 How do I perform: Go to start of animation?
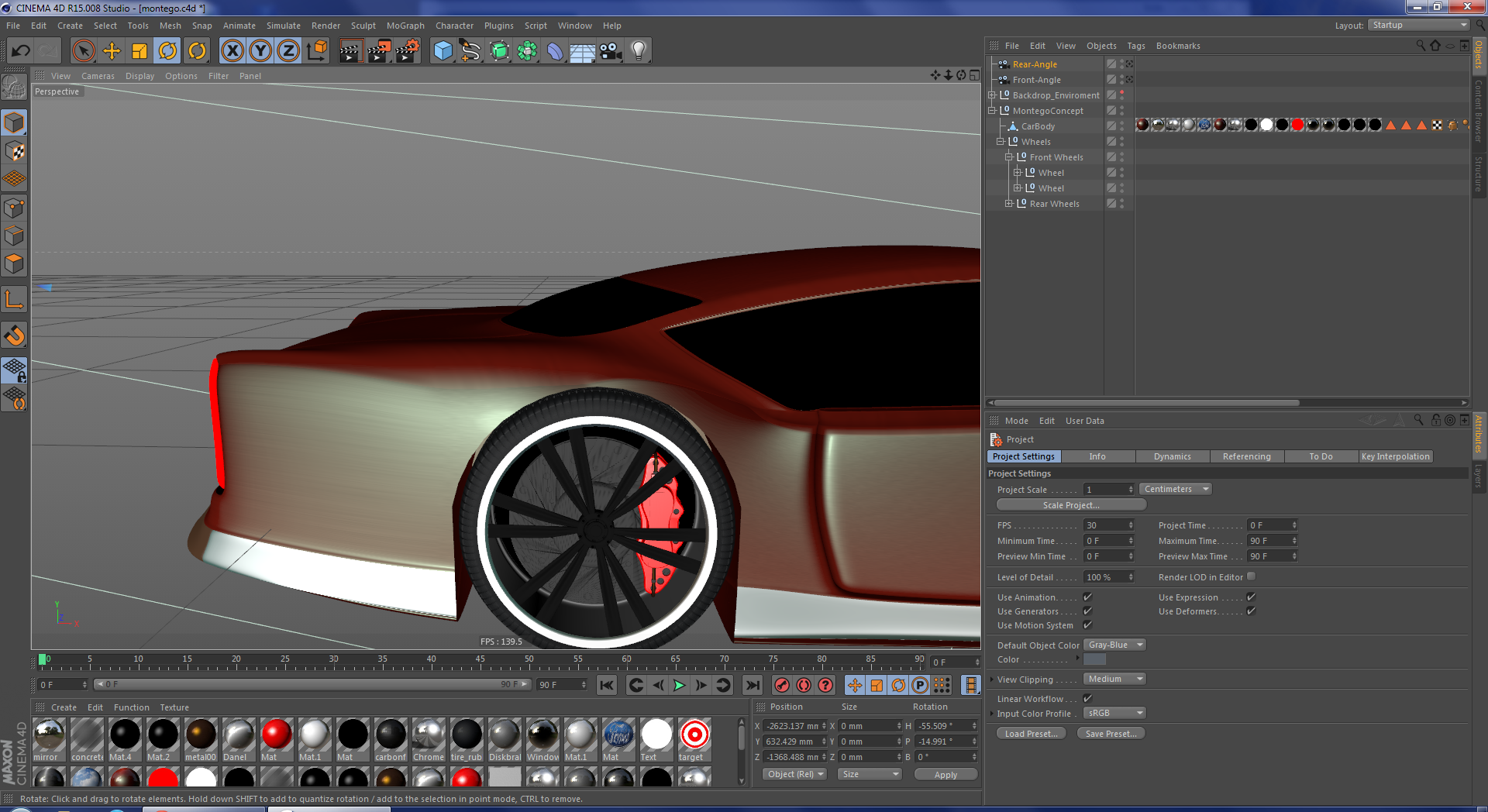pos(607,685)
